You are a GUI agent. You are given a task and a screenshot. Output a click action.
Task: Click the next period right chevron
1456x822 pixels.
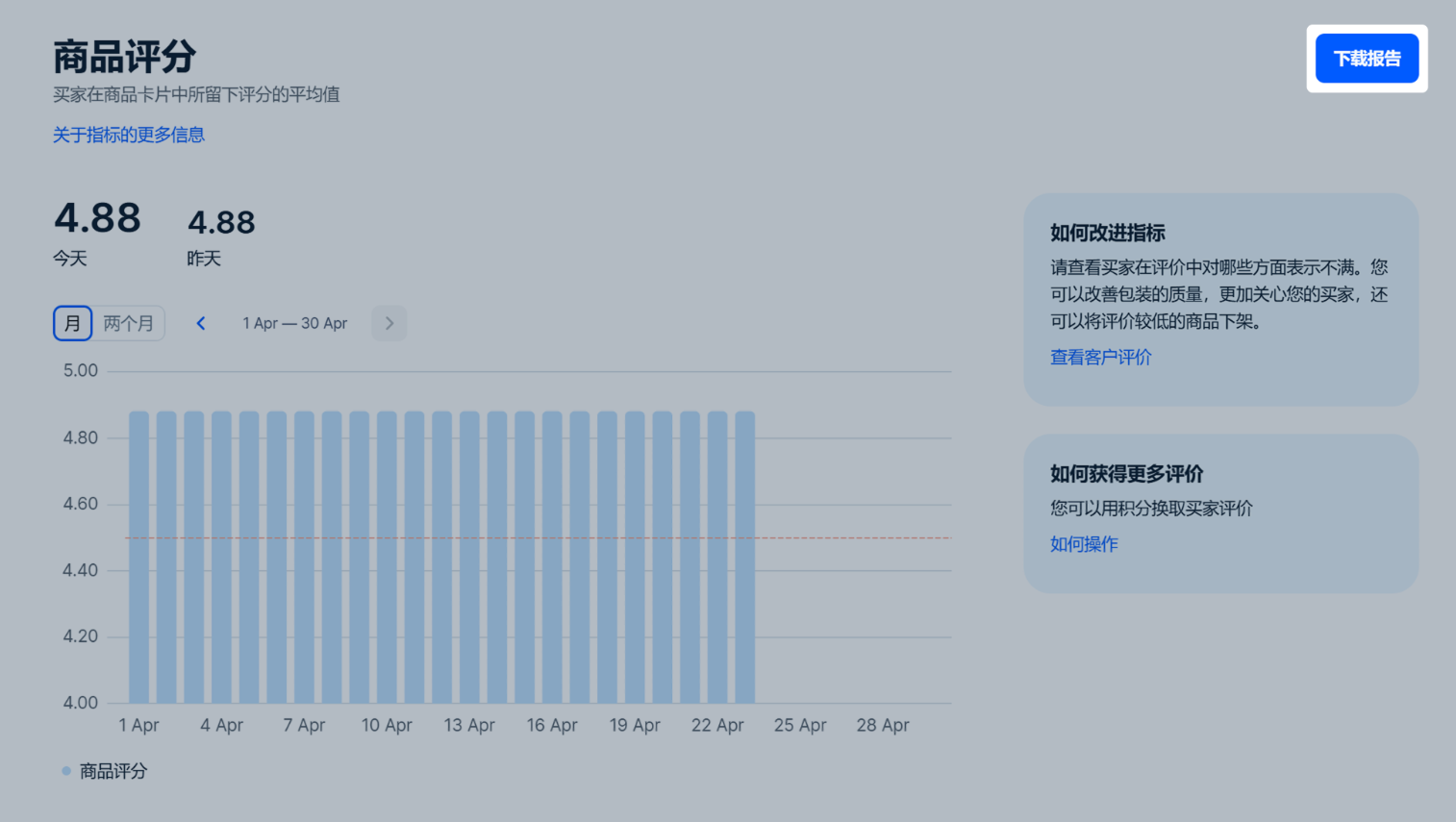pos(389,323)
